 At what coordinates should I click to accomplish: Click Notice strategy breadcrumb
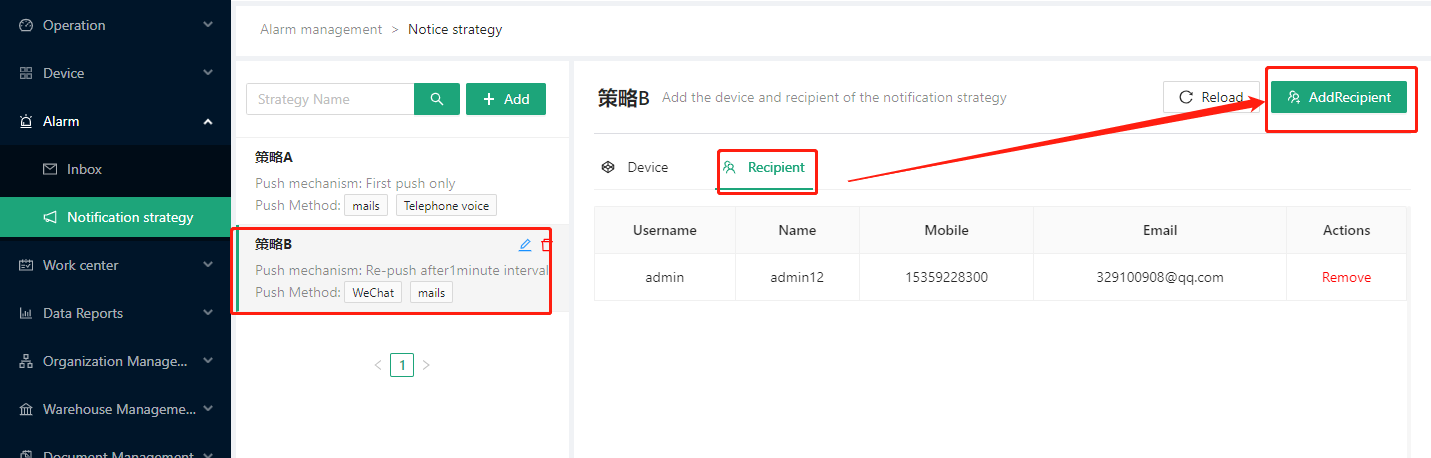[455, 29]
